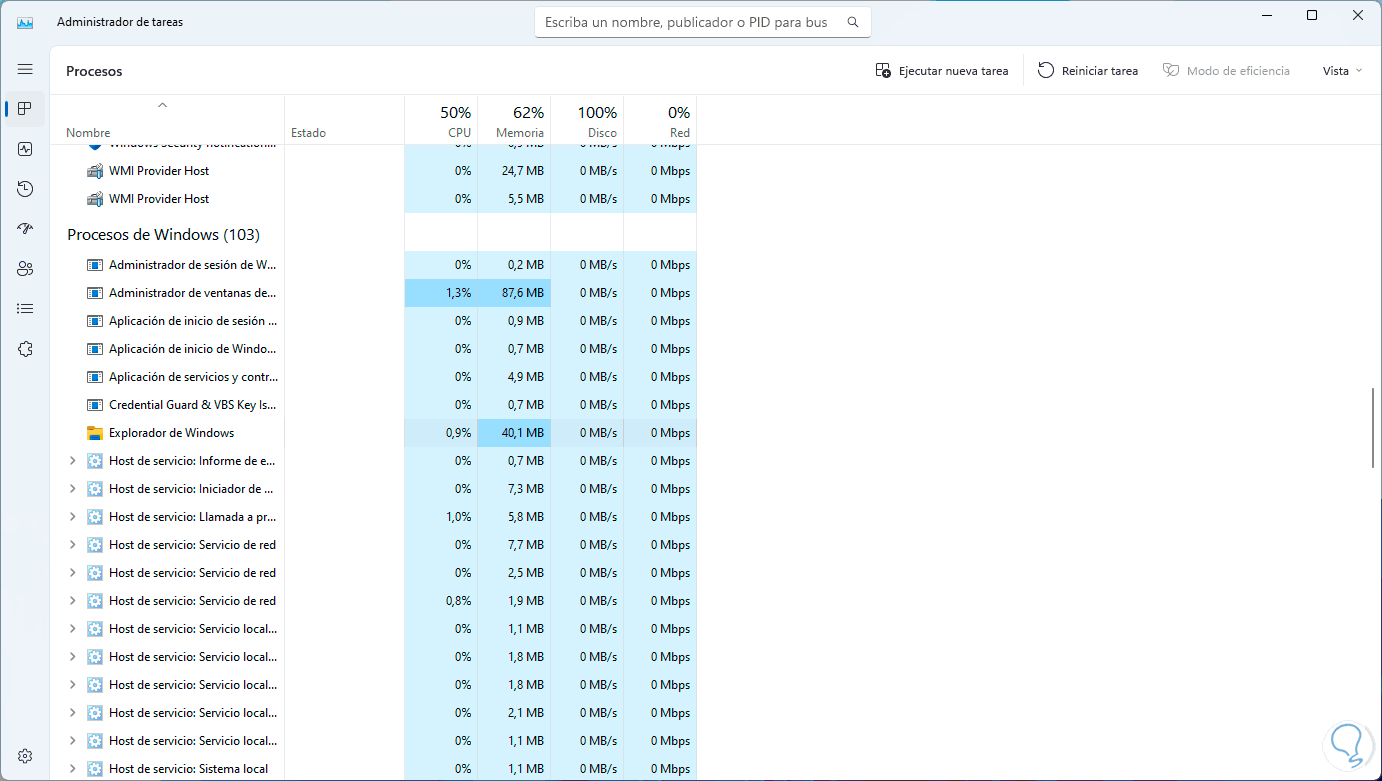
Task: Open the Services puzzle-piece sidebar icon
Action: pos(25,349)
